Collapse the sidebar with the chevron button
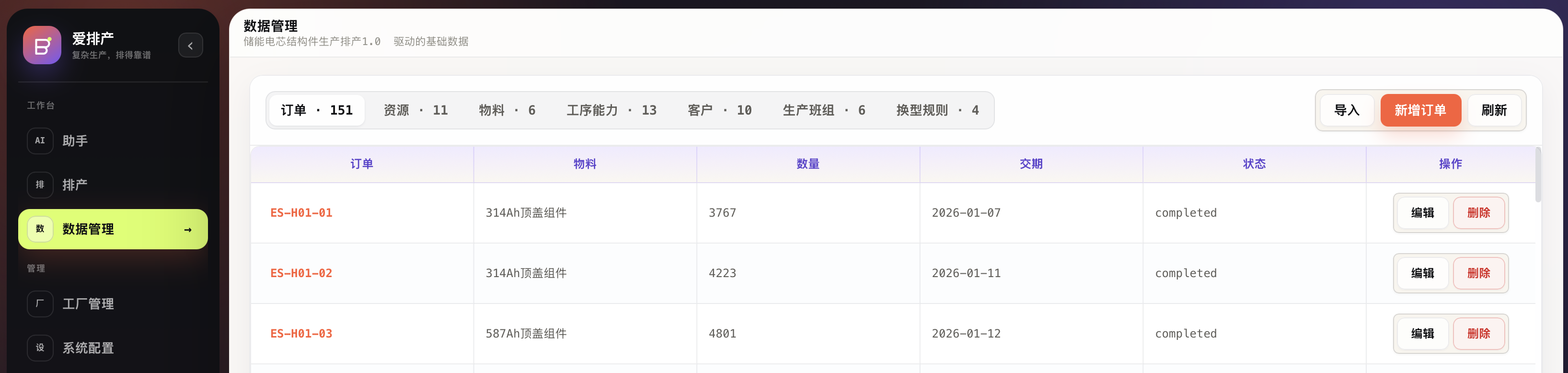Image resolution: width=1568 pixels, height=373 pixels. pos(191,46)
